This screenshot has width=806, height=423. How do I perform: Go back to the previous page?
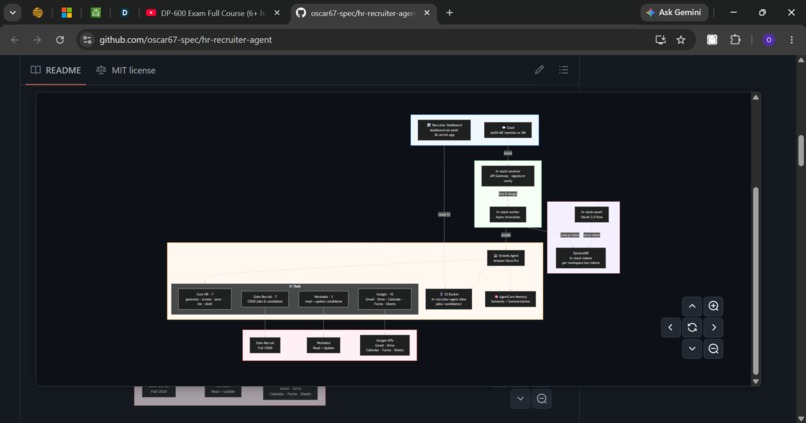15,40
